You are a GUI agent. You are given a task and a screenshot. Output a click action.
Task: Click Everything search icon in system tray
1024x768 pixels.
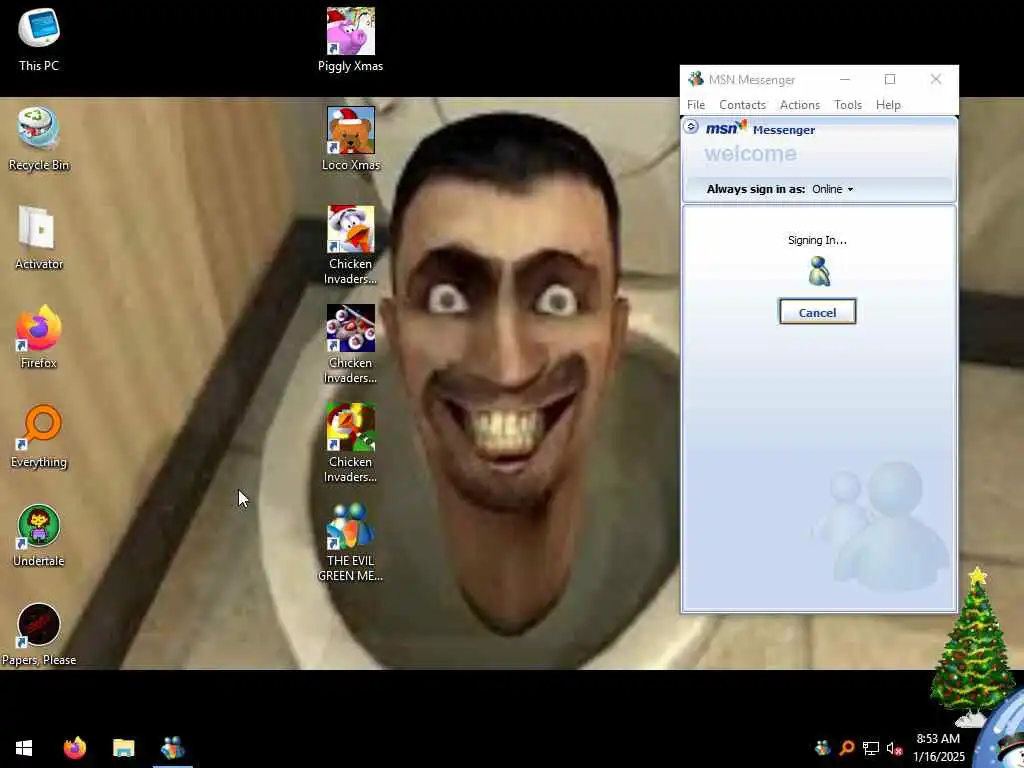(x=846, y=748)
